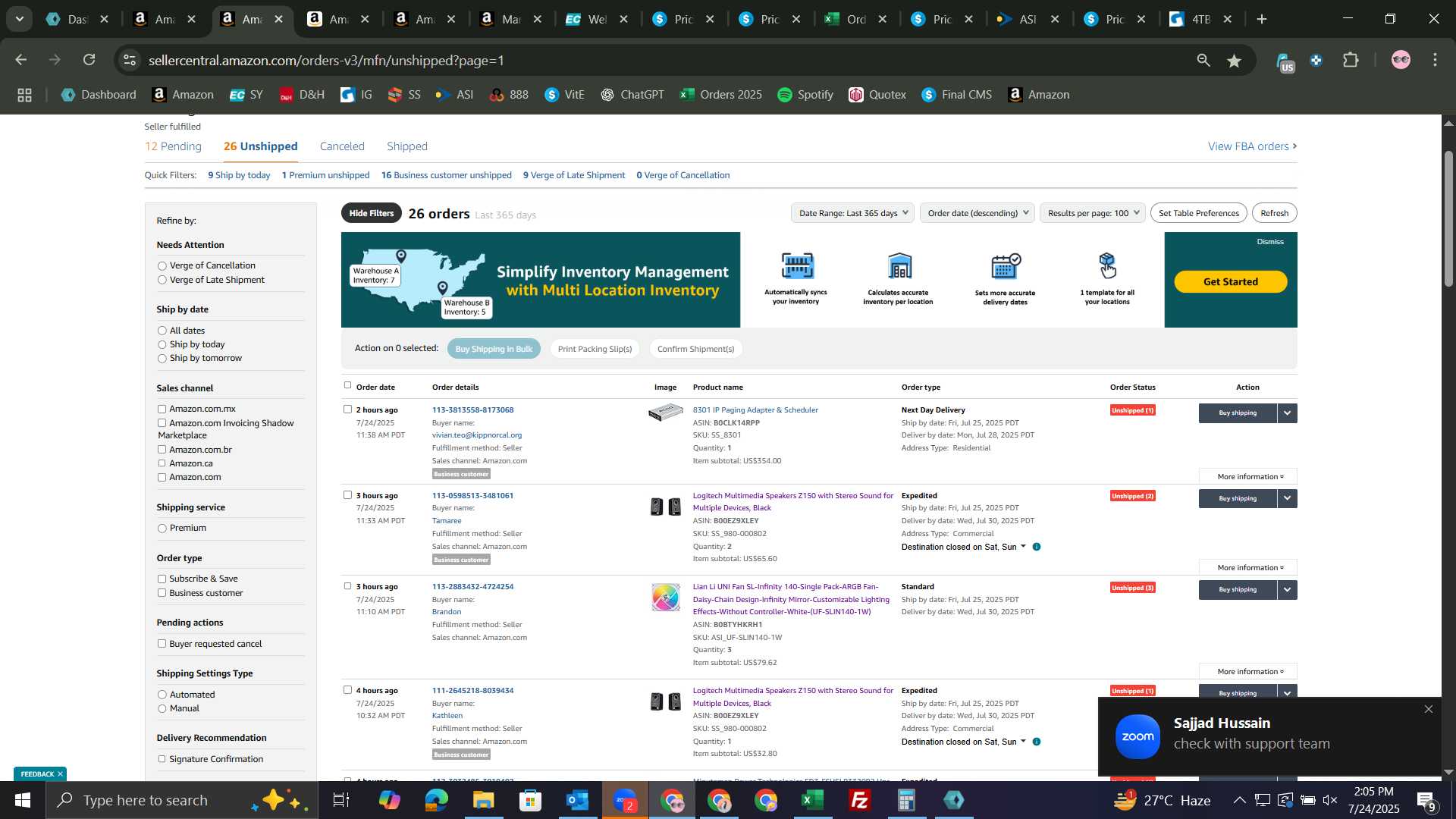The width and height of the screenshot is (1456, 819).
Task: Expand Buy shipping options for order 113-3813558-8173068
Action: point(1288,413)
